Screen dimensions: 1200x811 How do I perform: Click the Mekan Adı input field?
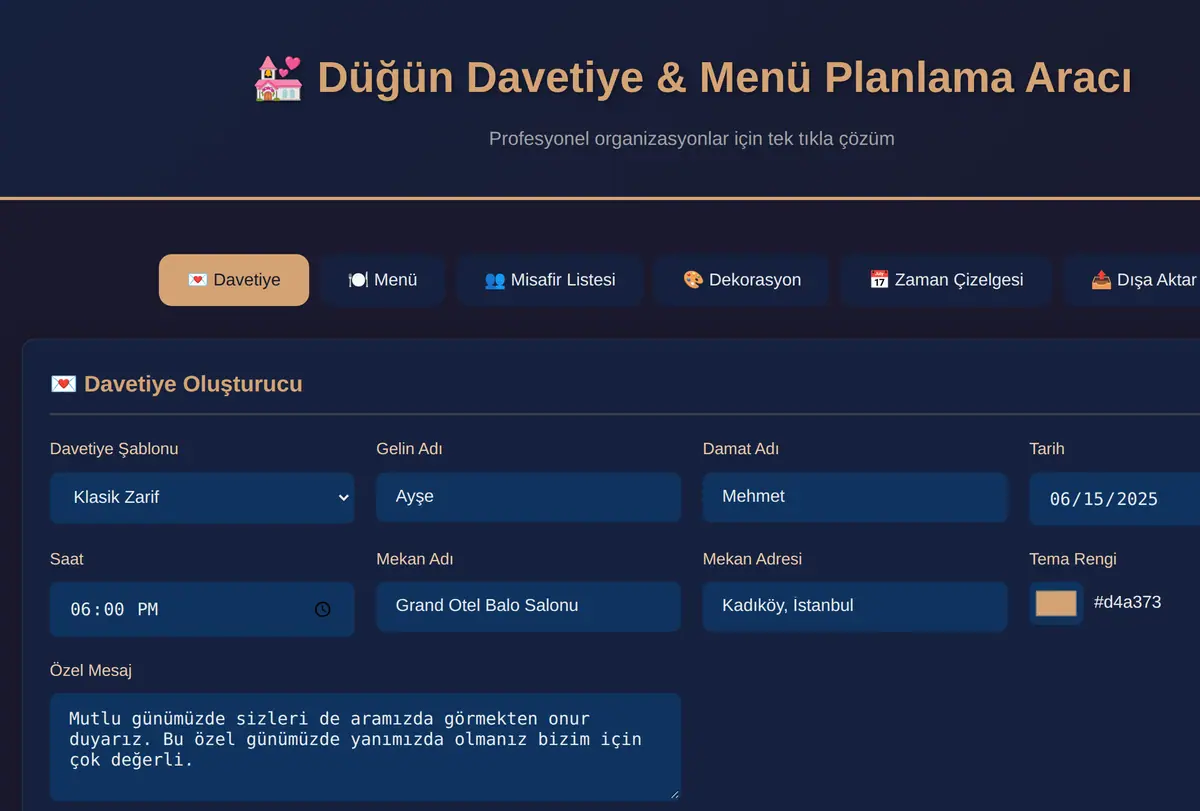point(528,606)
